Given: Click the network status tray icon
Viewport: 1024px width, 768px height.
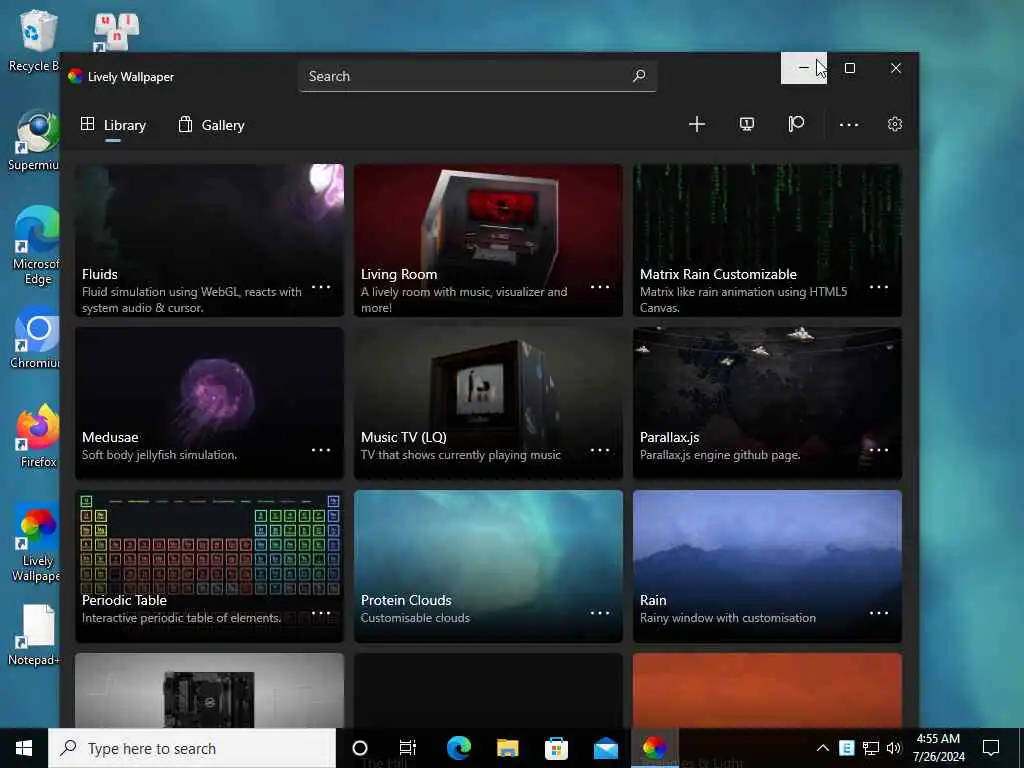Looking at the screenshot, I should pos(871,748).
